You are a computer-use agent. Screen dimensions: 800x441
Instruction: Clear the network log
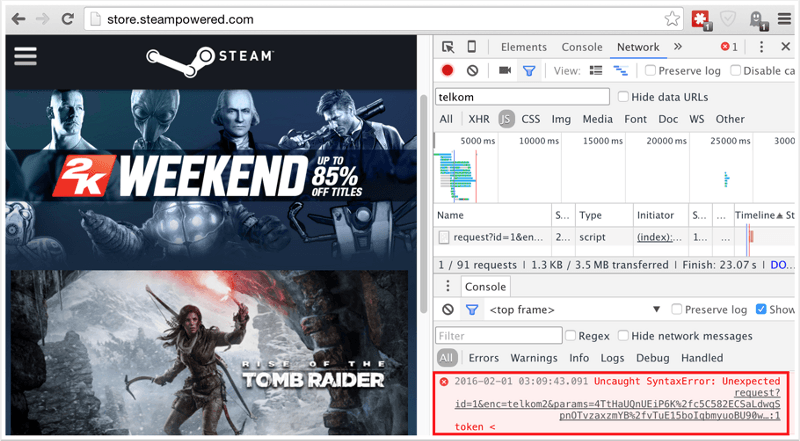(x=472, y=70)
